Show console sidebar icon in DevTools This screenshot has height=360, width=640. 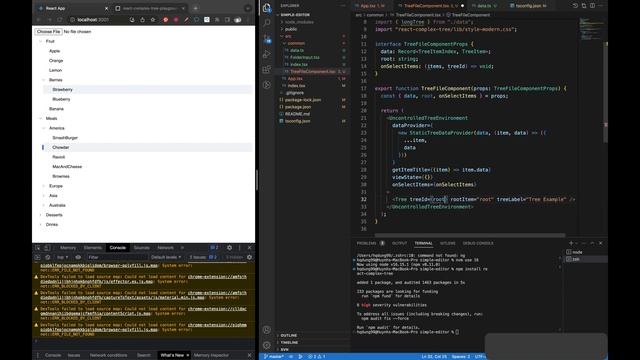point(38,257)
